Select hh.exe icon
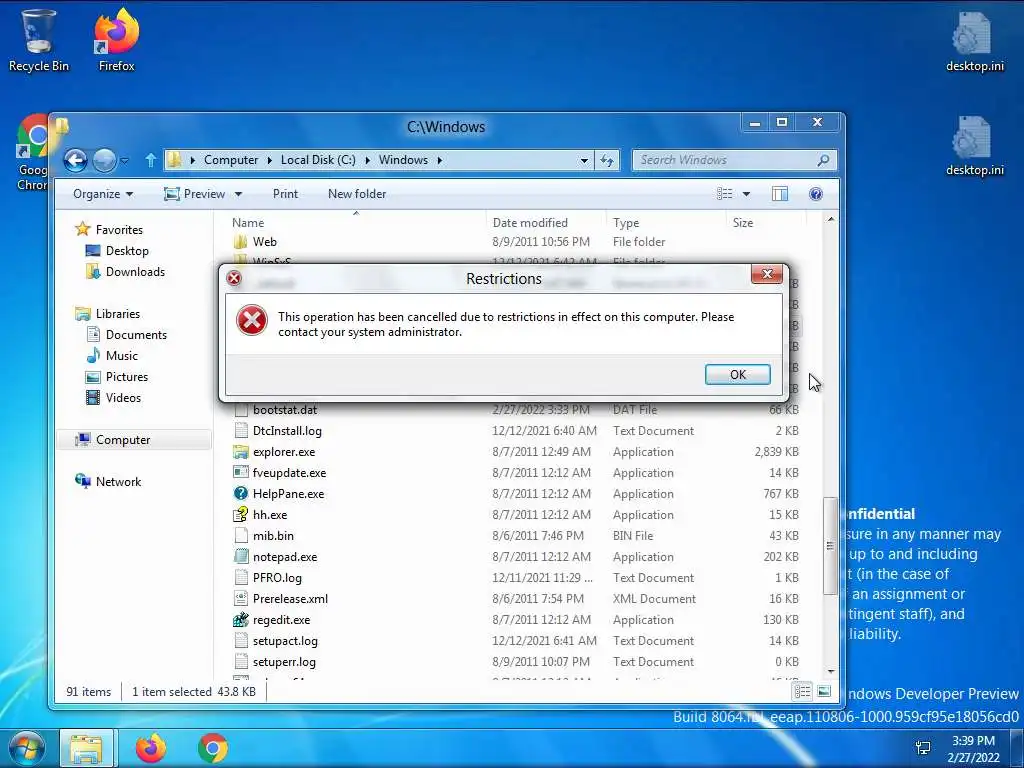Screen dimensions: 1024x768 (241, 515)
